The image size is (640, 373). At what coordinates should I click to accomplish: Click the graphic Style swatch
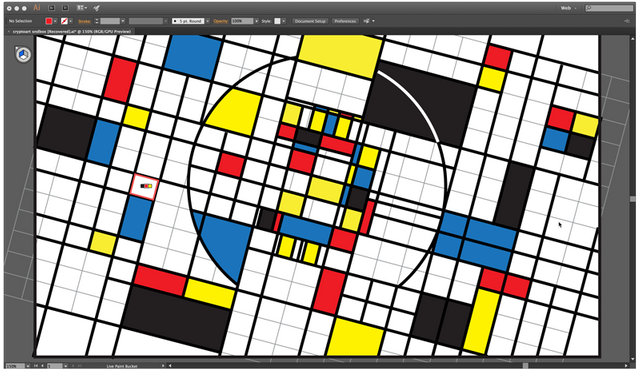(277, 21)
